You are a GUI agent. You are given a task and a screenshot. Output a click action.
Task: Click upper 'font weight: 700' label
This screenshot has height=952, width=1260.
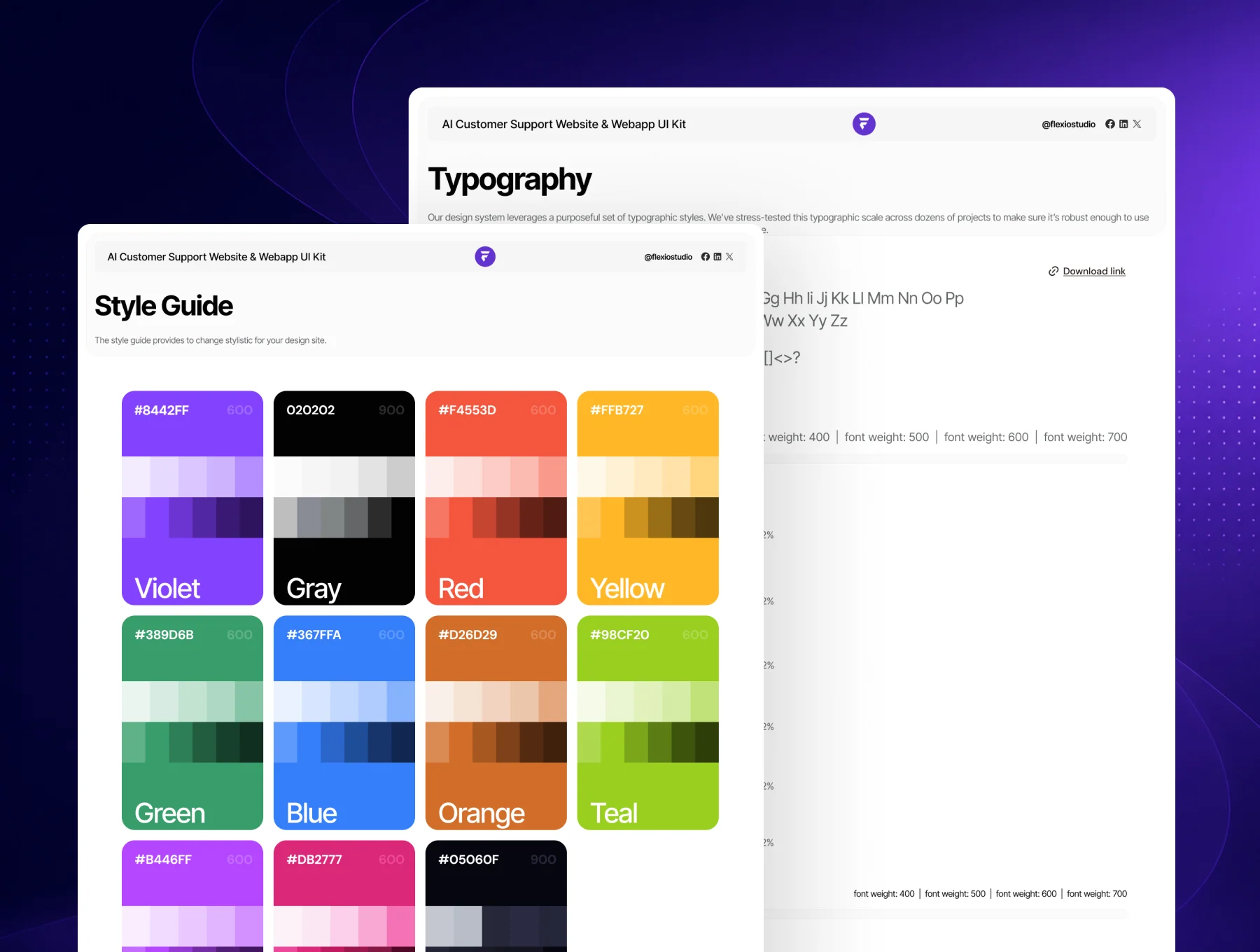click(x=1085, y=437)
